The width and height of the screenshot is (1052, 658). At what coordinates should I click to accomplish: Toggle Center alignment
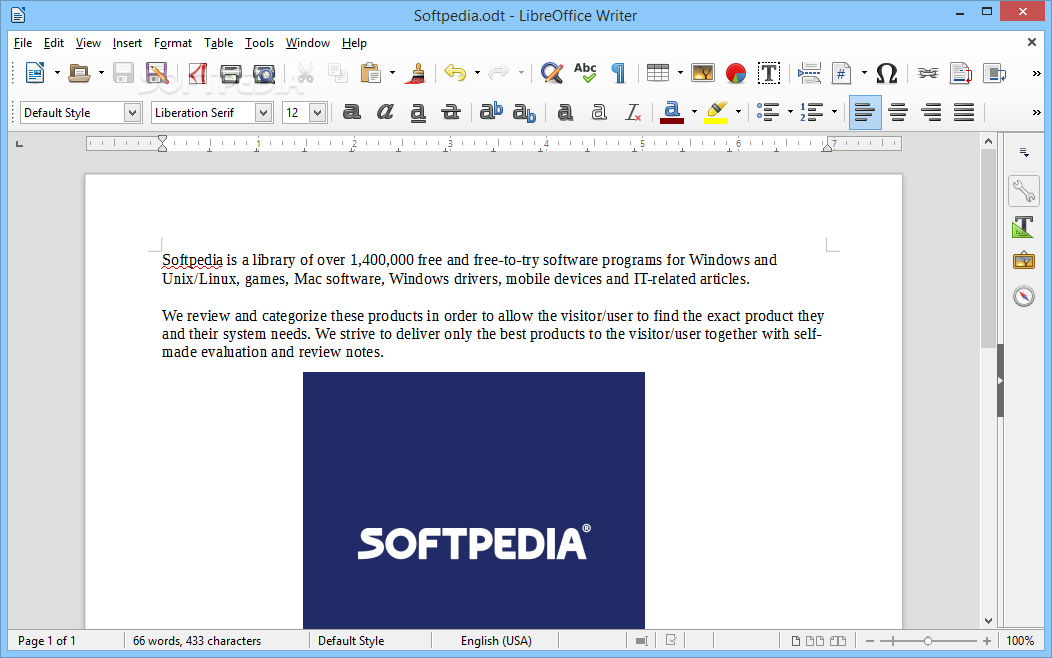(898, 112)
